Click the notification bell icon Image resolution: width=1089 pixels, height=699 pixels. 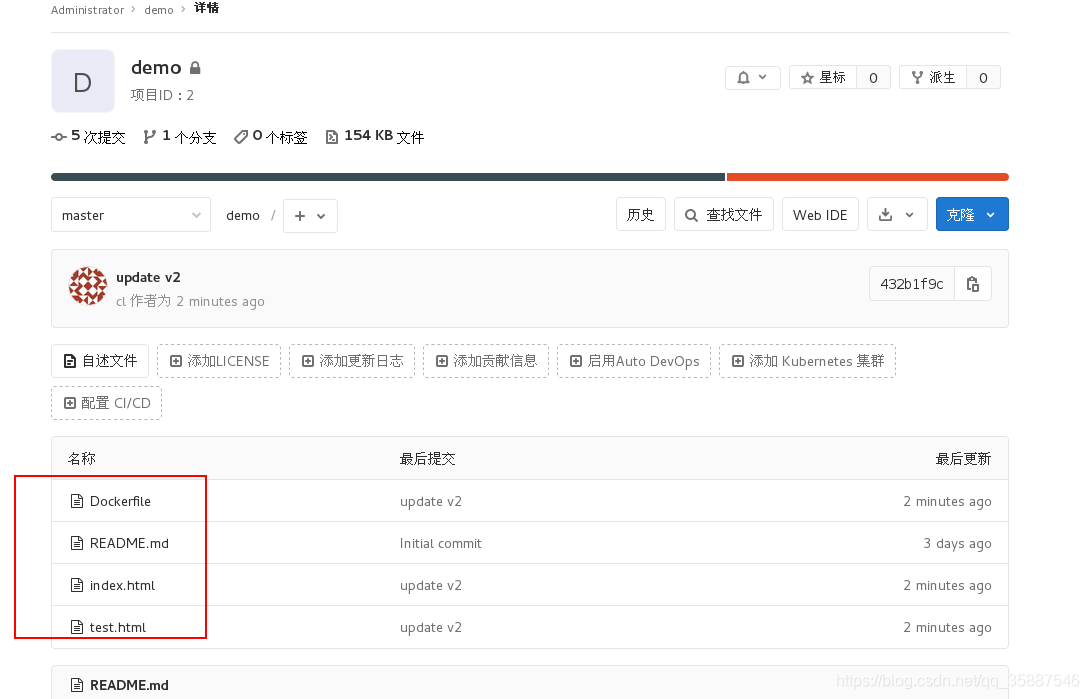coord(743,78)
